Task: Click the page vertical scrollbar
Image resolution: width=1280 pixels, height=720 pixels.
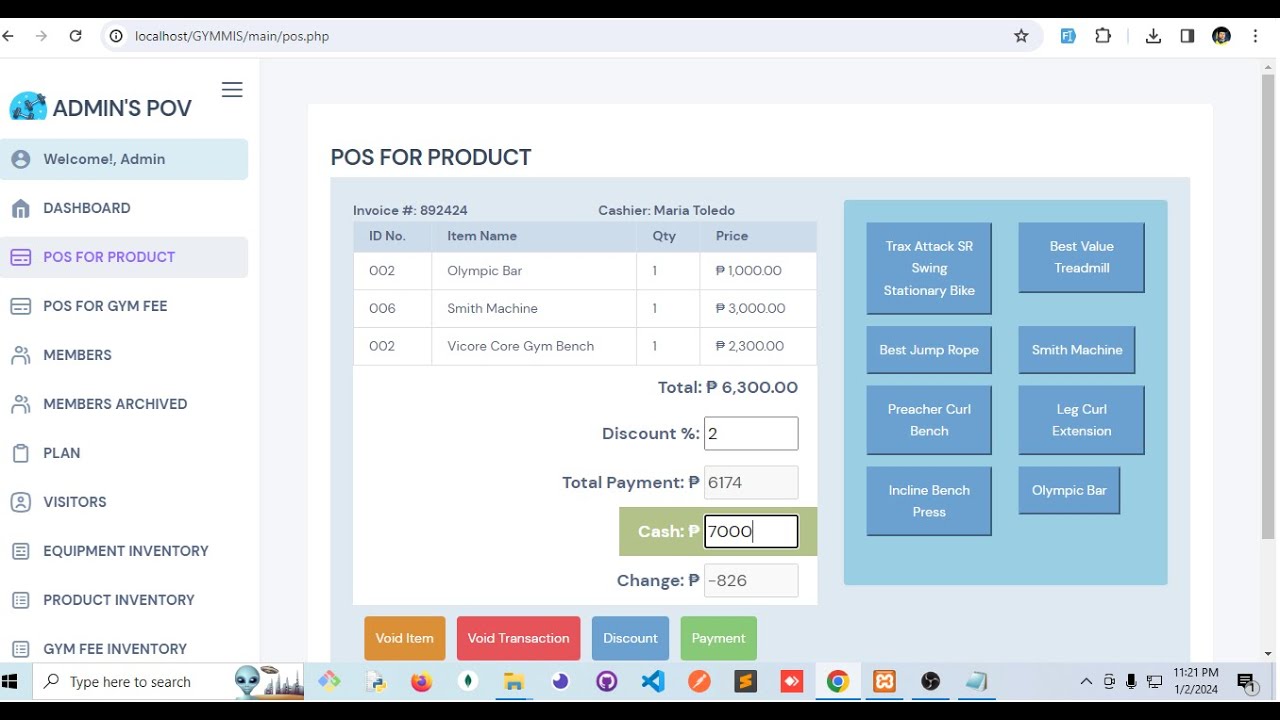Action: click(x=1268, y=305)
